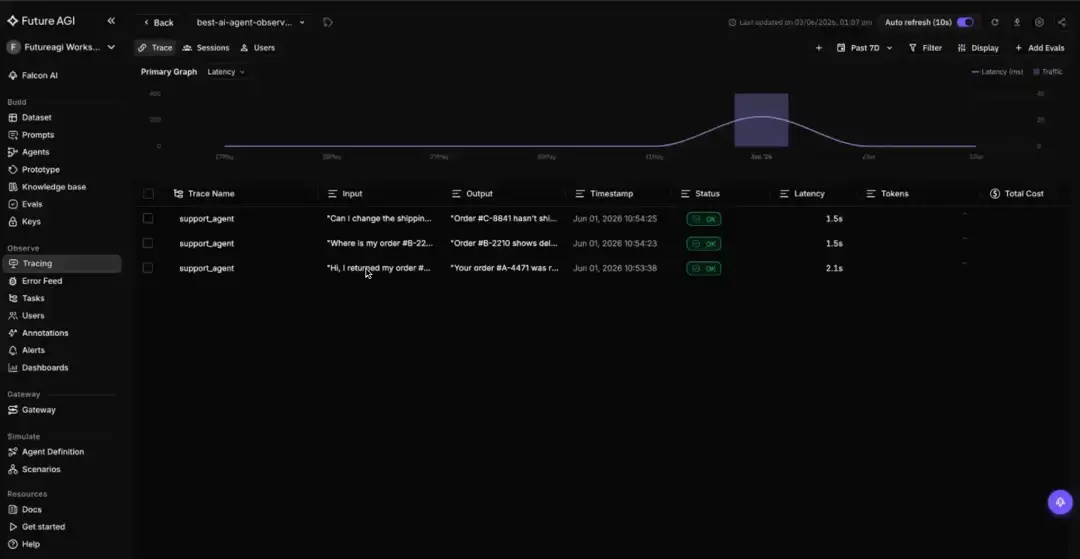1080x559 pixels.
Task: Click the "Hi, I returned my order #..." input cell
Action: [x=378, y=268]
